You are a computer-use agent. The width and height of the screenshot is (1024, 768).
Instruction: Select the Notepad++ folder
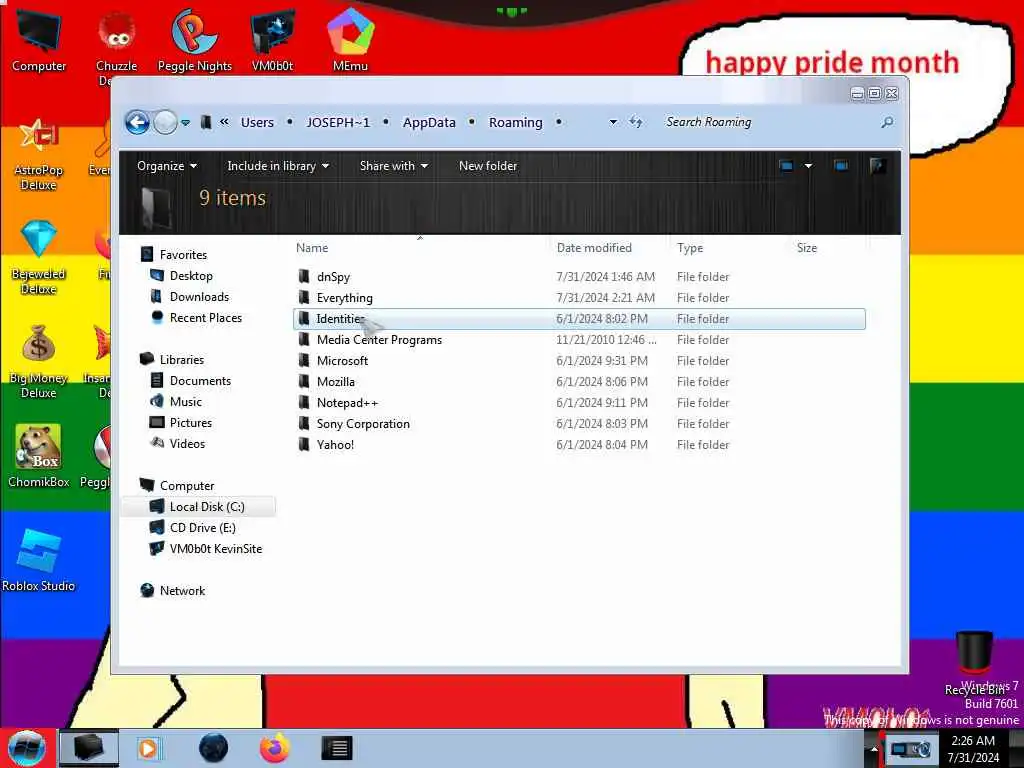579,403
